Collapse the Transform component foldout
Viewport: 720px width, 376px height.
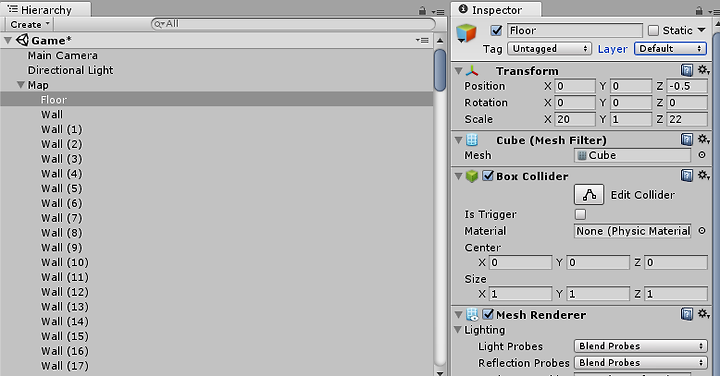point(458,71)
